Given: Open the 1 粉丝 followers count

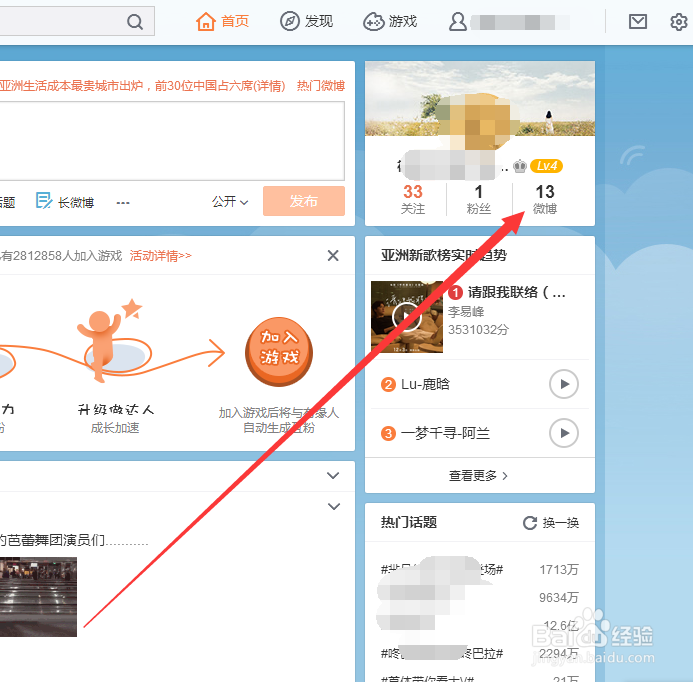Looking at the screenshot, I should [x=479, y=199].
